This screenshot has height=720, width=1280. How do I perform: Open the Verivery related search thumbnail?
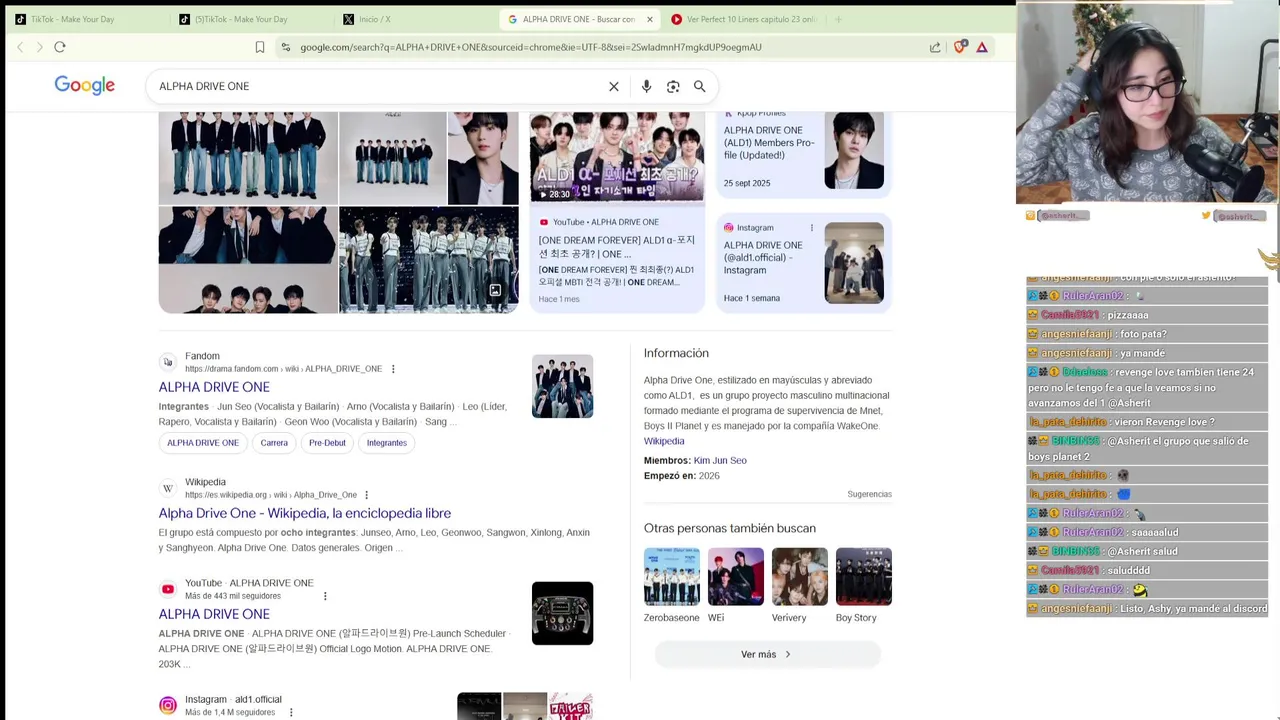pyautogui.click(x=800, y=576)
